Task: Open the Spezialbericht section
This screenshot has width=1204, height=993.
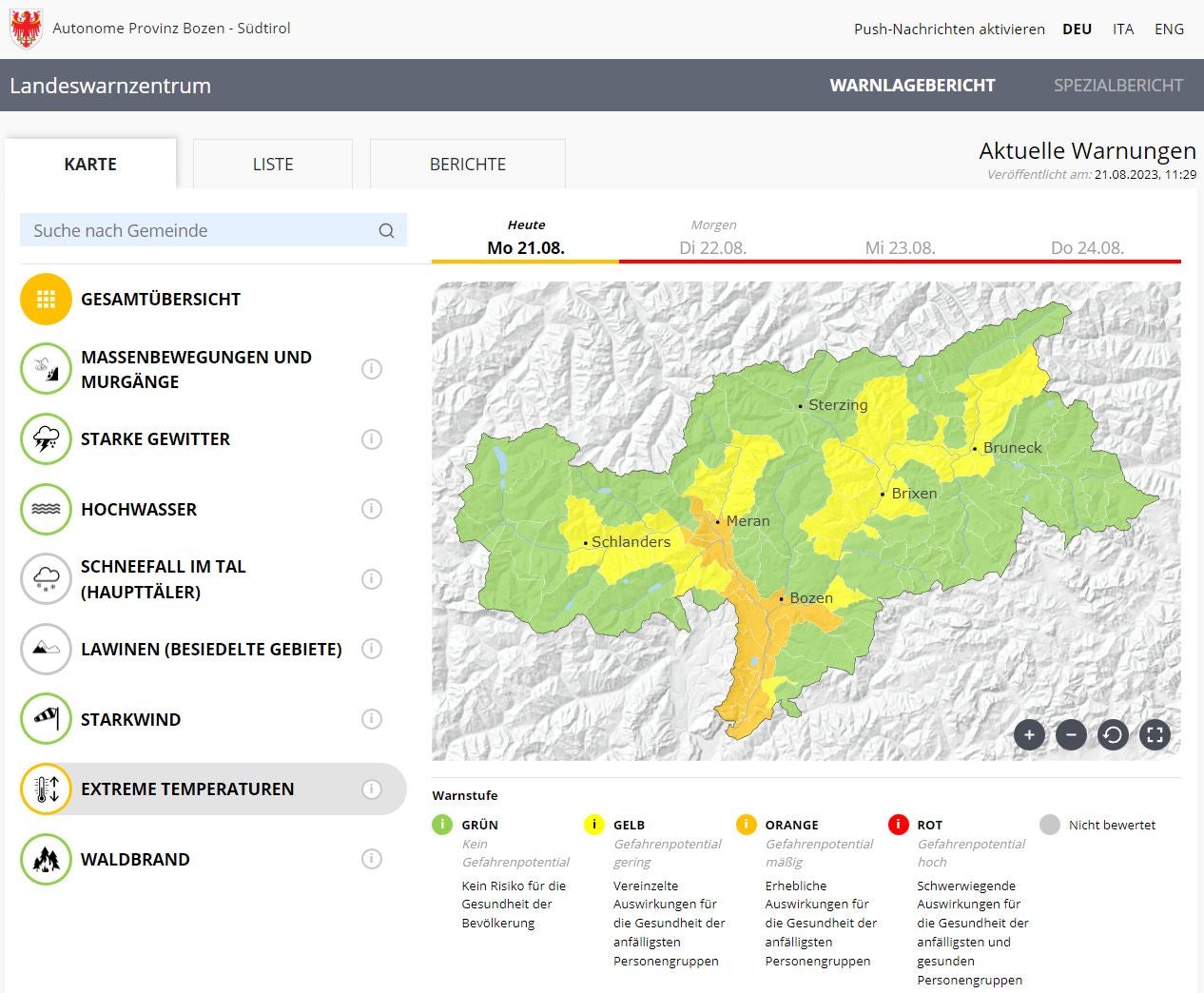Action: coord(1118,86)
